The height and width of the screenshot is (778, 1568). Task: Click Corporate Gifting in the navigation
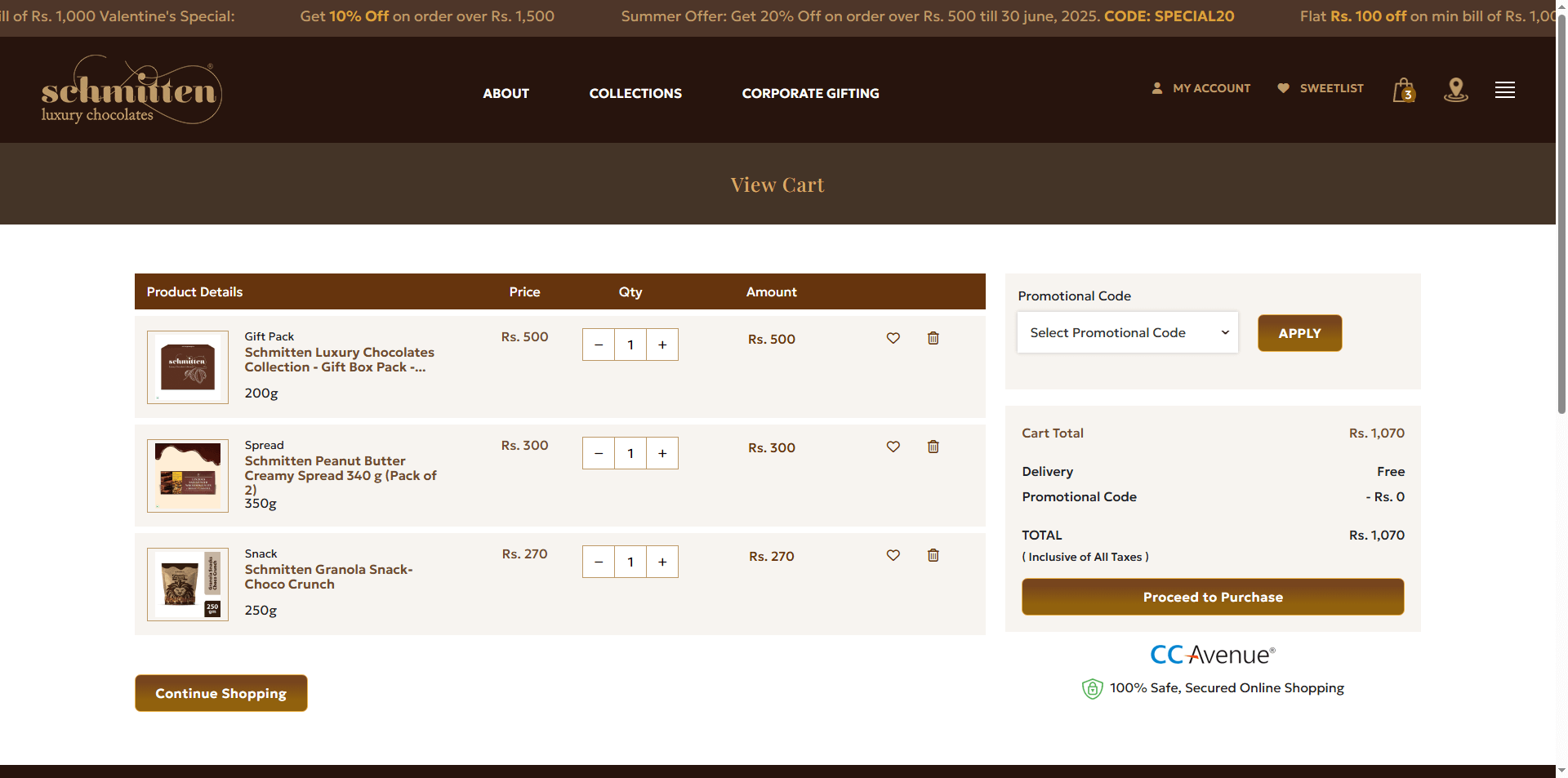810,93
